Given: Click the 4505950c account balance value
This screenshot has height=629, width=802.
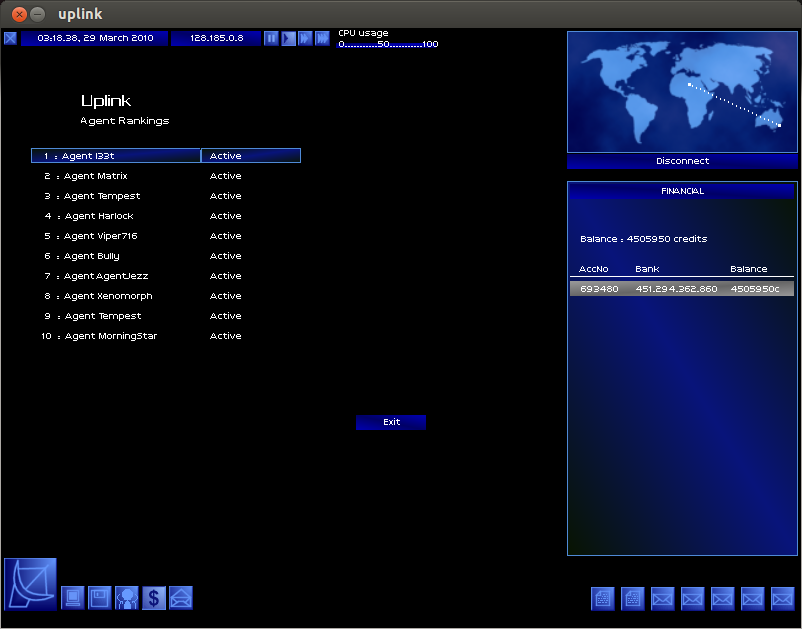Looking at the screenshot, I should point(755,289).
